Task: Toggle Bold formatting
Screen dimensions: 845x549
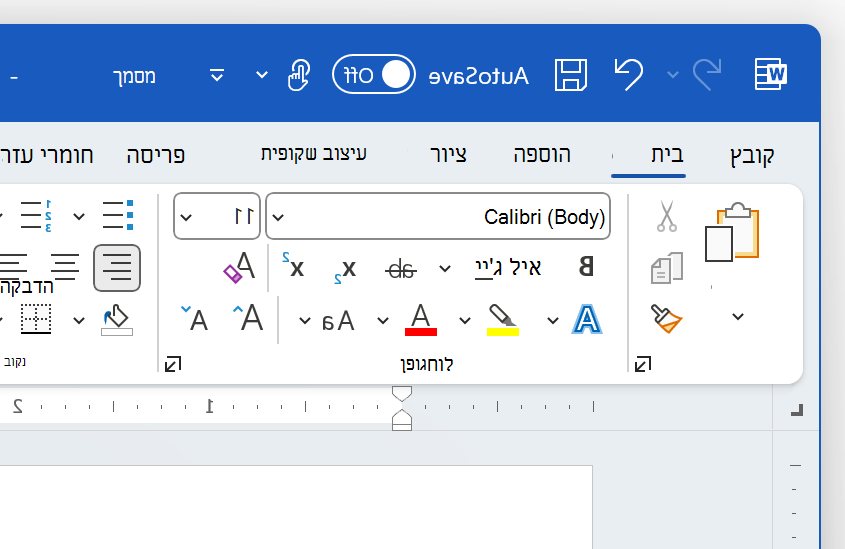Action: point(586,267)
